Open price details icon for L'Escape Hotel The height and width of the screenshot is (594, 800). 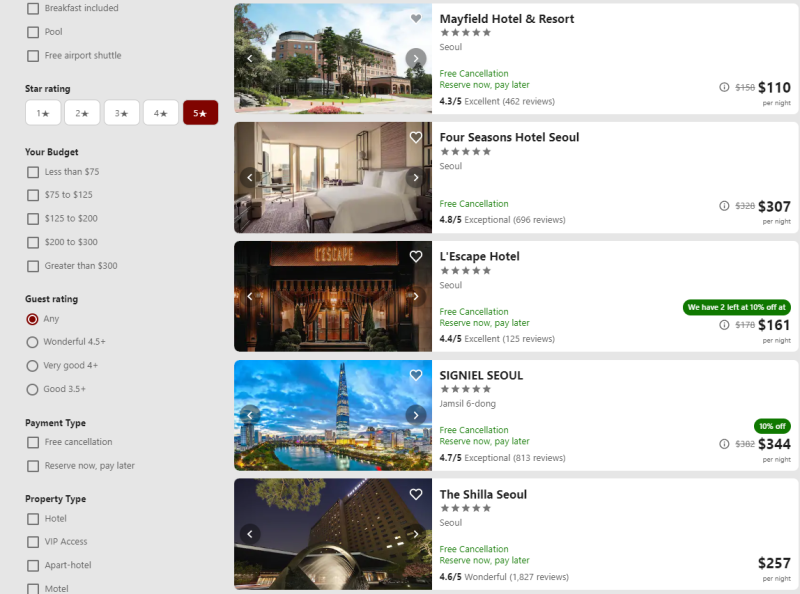pos(724,325)
